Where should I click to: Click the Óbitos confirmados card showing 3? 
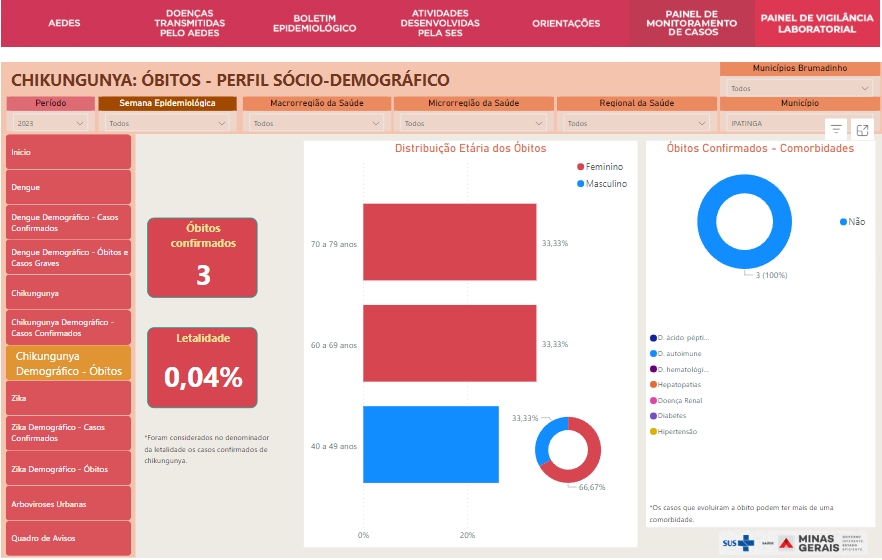[x=202, y=258]
